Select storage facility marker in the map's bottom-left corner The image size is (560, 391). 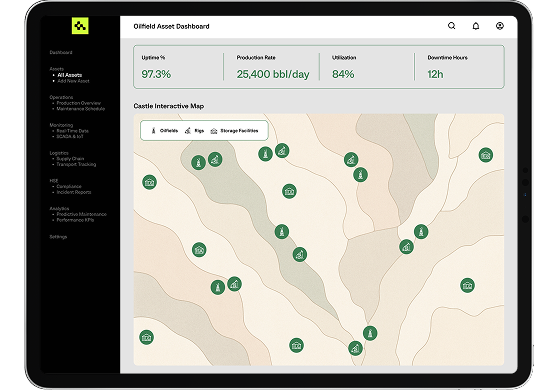tap(146, 337)
